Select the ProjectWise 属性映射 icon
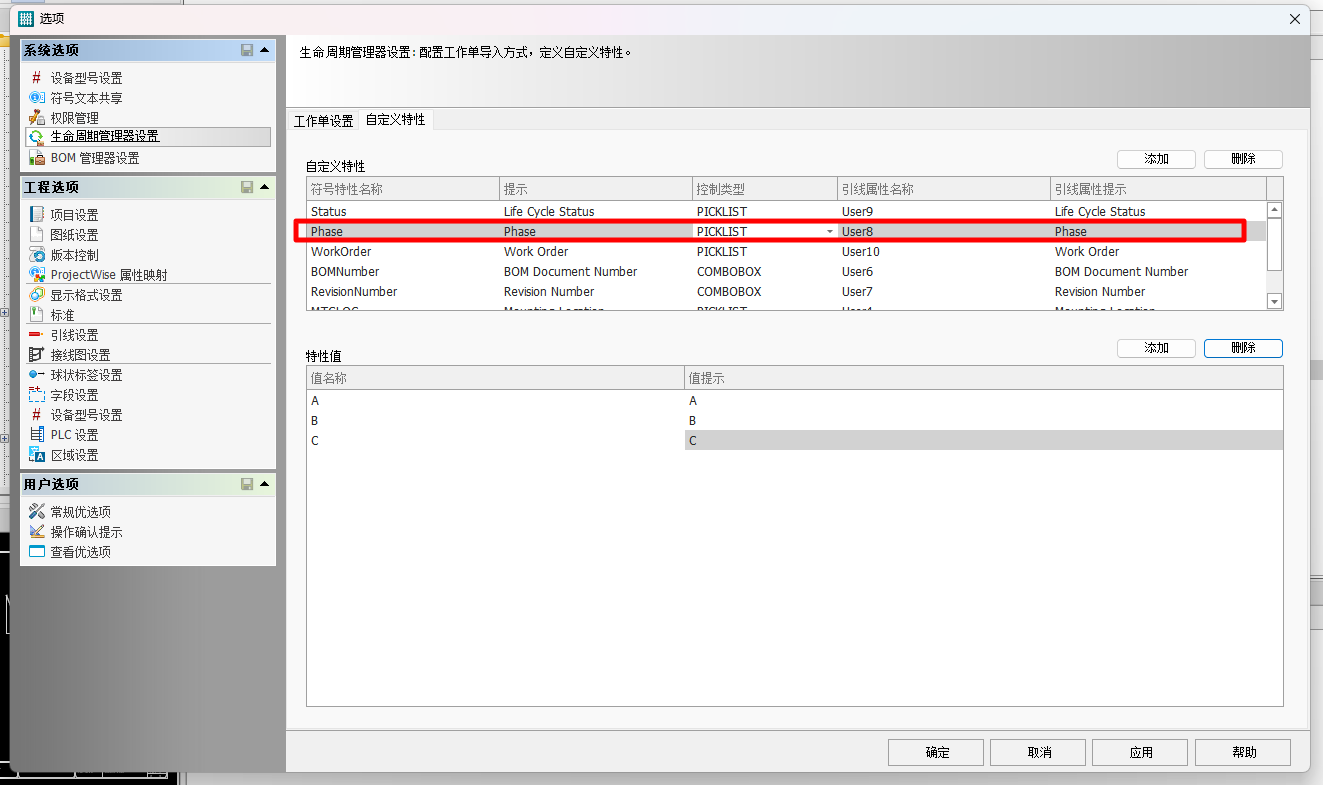The width and height of the screenshot is (1323, 785). (x=37, y=275)
